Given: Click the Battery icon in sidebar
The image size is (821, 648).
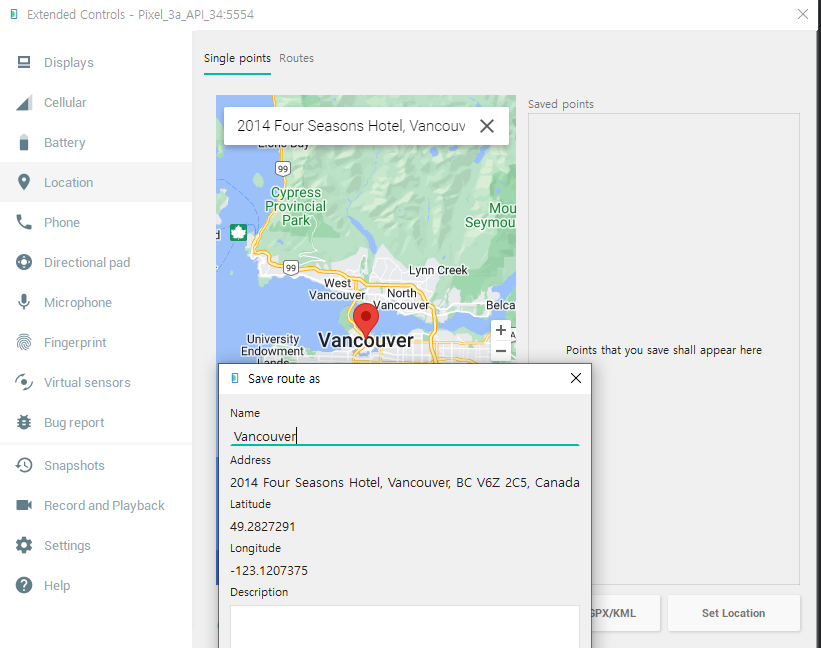Looking at the screenshot, I should click(24, 142).
